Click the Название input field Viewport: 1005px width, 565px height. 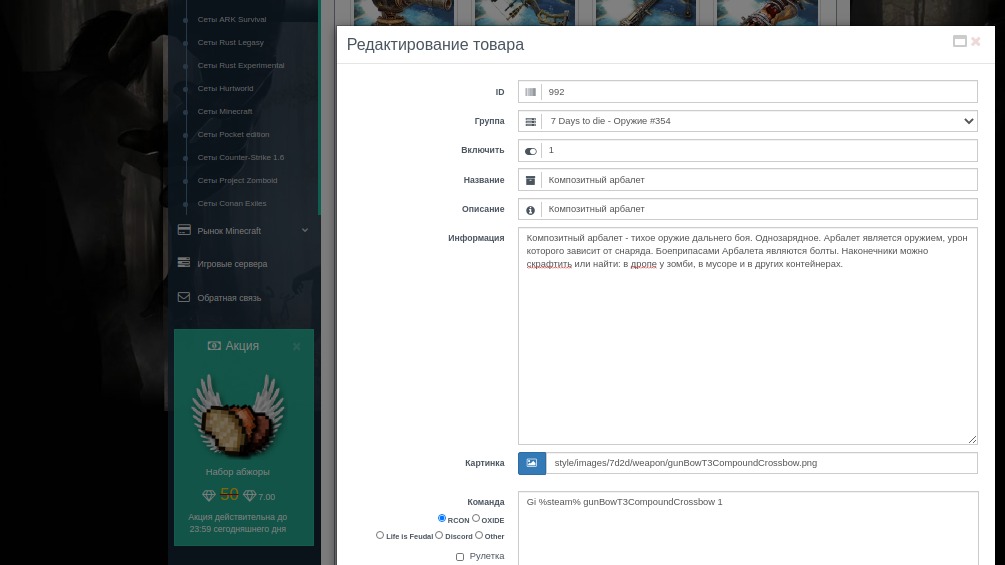click(x=758, y=180)
